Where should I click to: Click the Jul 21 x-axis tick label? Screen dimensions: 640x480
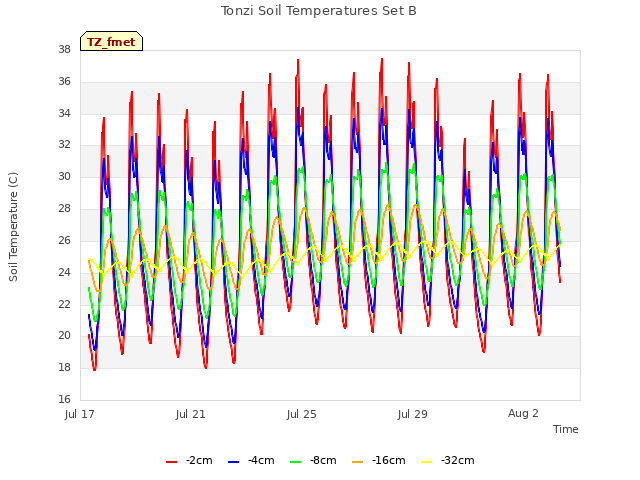(191, 414)
